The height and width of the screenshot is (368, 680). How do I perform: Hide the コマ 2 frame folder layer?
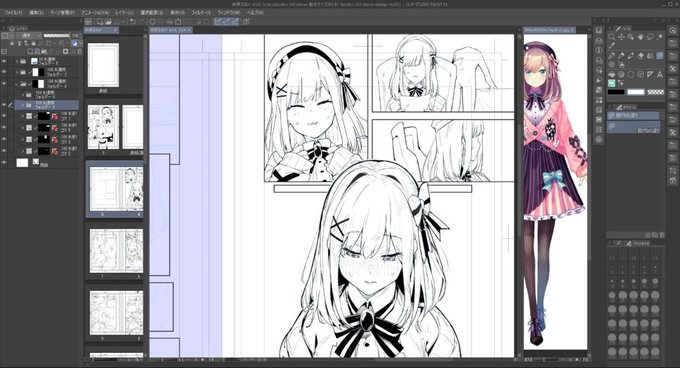[4, 151]
